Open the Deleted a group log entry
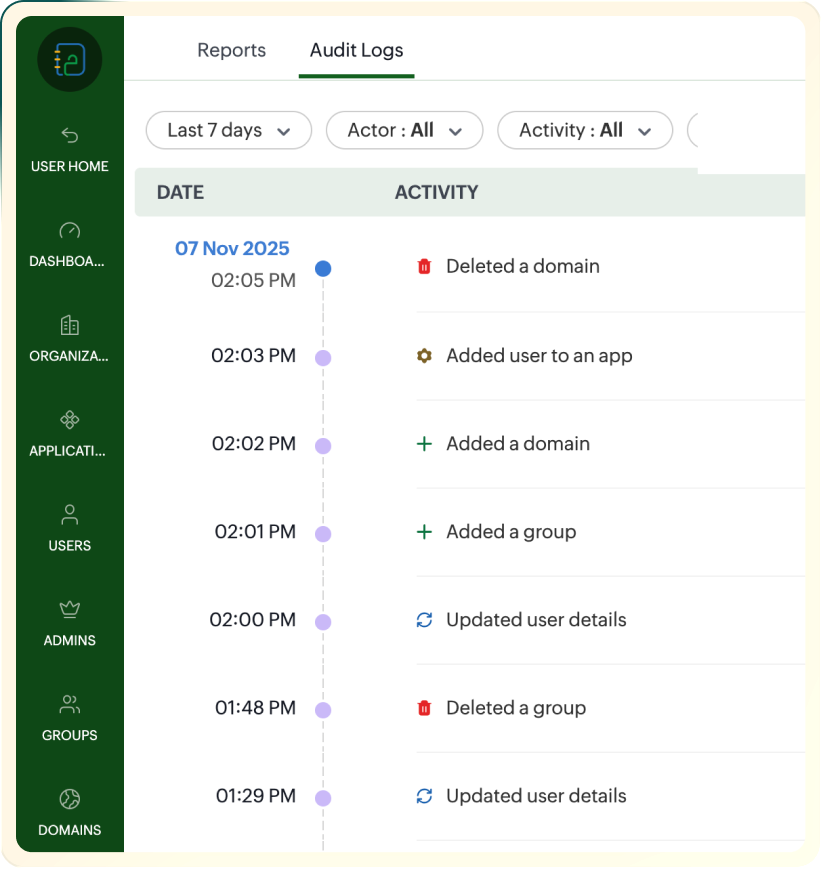 516,708
